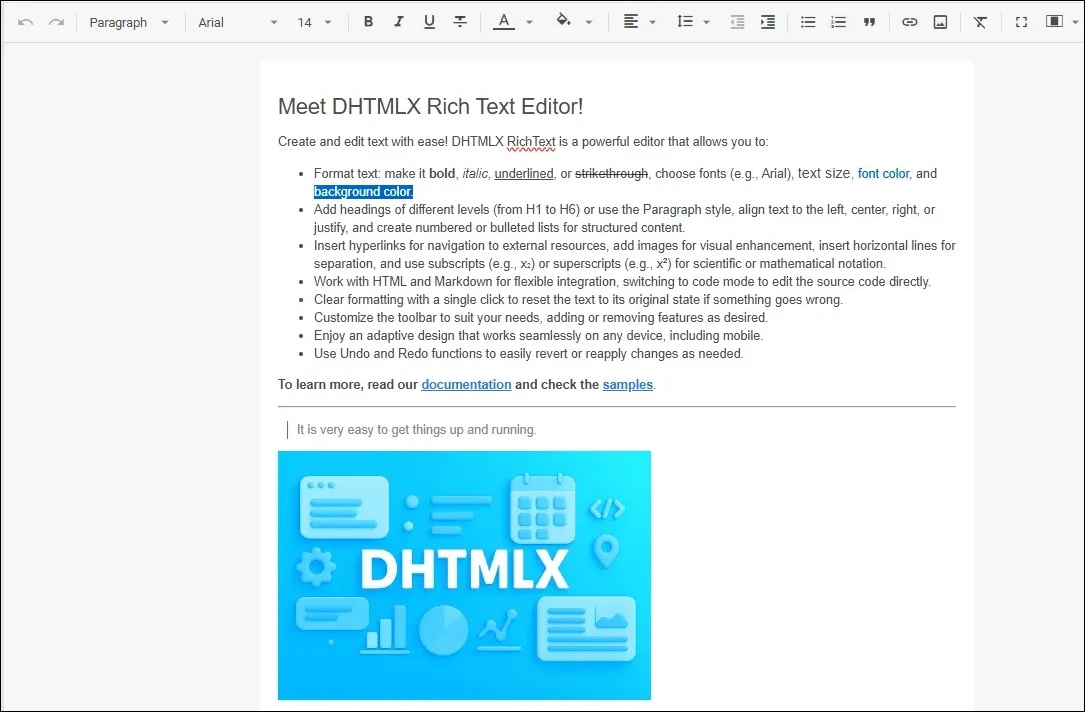The width and height of the screenshot is (1085, 712).
Task: Click the blockquote 'It is very easy to get things up and running.'
Action: 417,430
